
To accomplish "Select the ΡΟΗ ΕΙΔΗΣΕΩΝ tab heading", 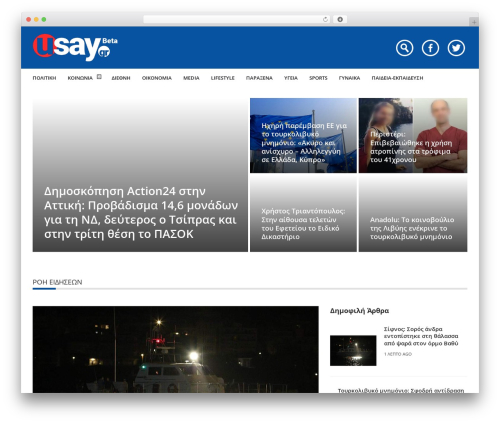I will point(57,282).
